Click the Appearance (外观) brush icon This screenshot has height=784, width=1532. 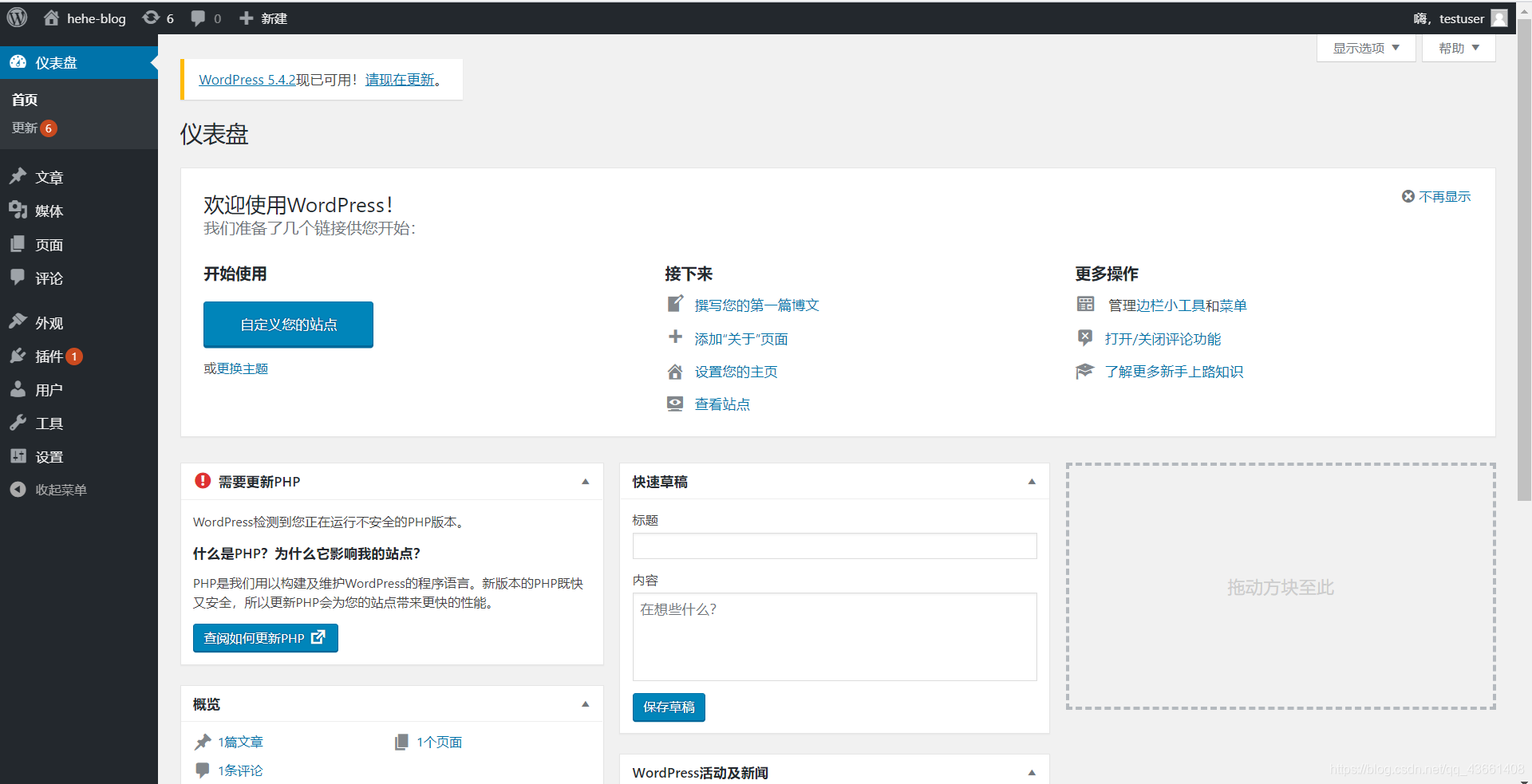pyautogui.click(x=18, y=321)
